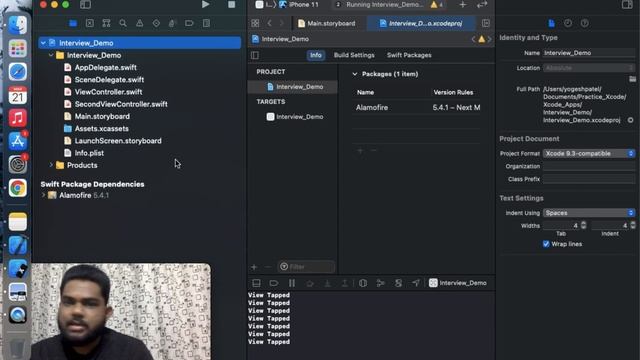Open related items grid menu
640x360 pixels.
coord(255,23)
